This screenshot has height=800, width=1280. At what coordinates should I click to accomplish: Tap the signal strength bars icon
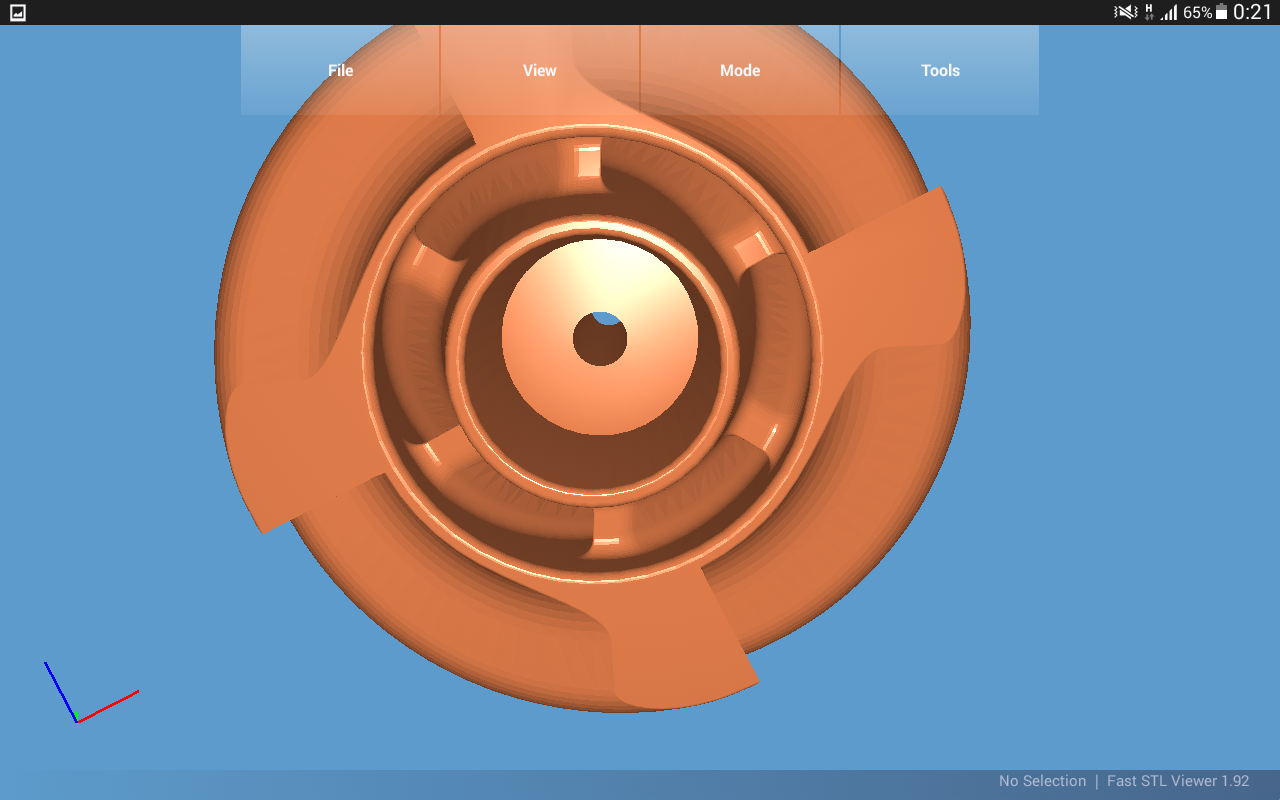(1169, 13)
